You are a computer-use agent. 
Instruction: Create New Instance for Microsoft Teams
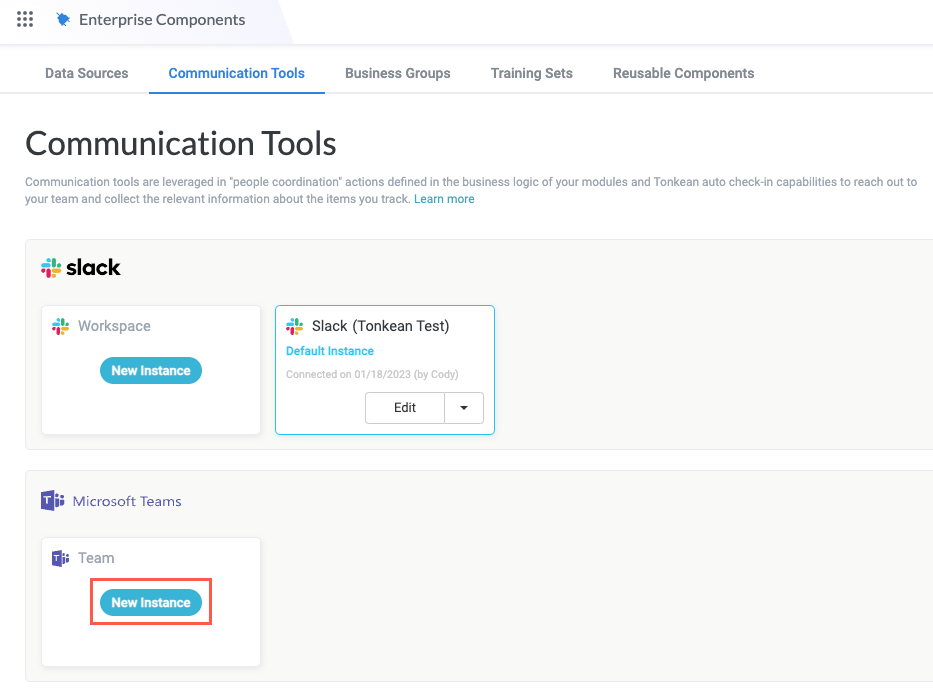151,603
